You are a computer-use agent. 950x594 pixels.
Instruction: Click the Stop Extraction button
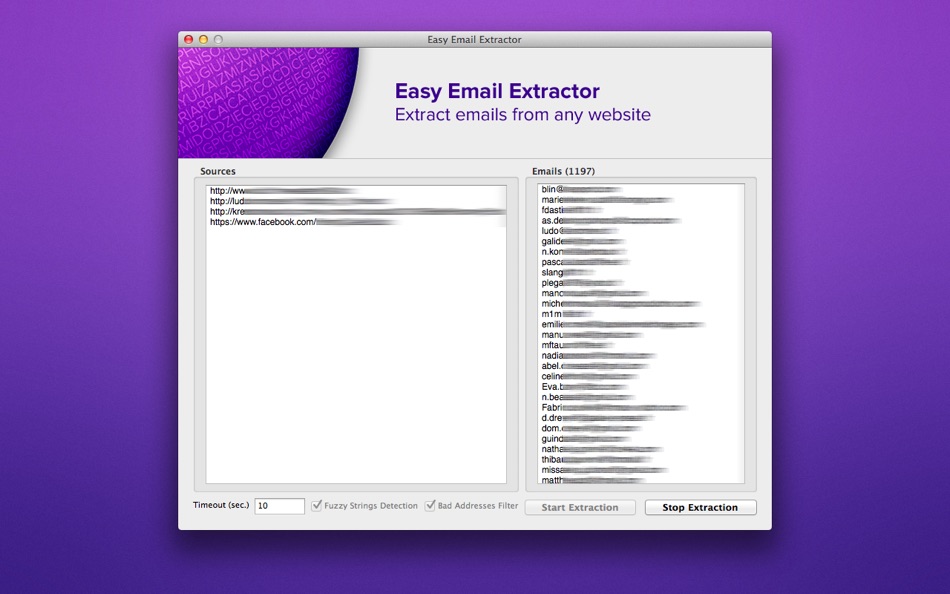[x=700, y=507]
